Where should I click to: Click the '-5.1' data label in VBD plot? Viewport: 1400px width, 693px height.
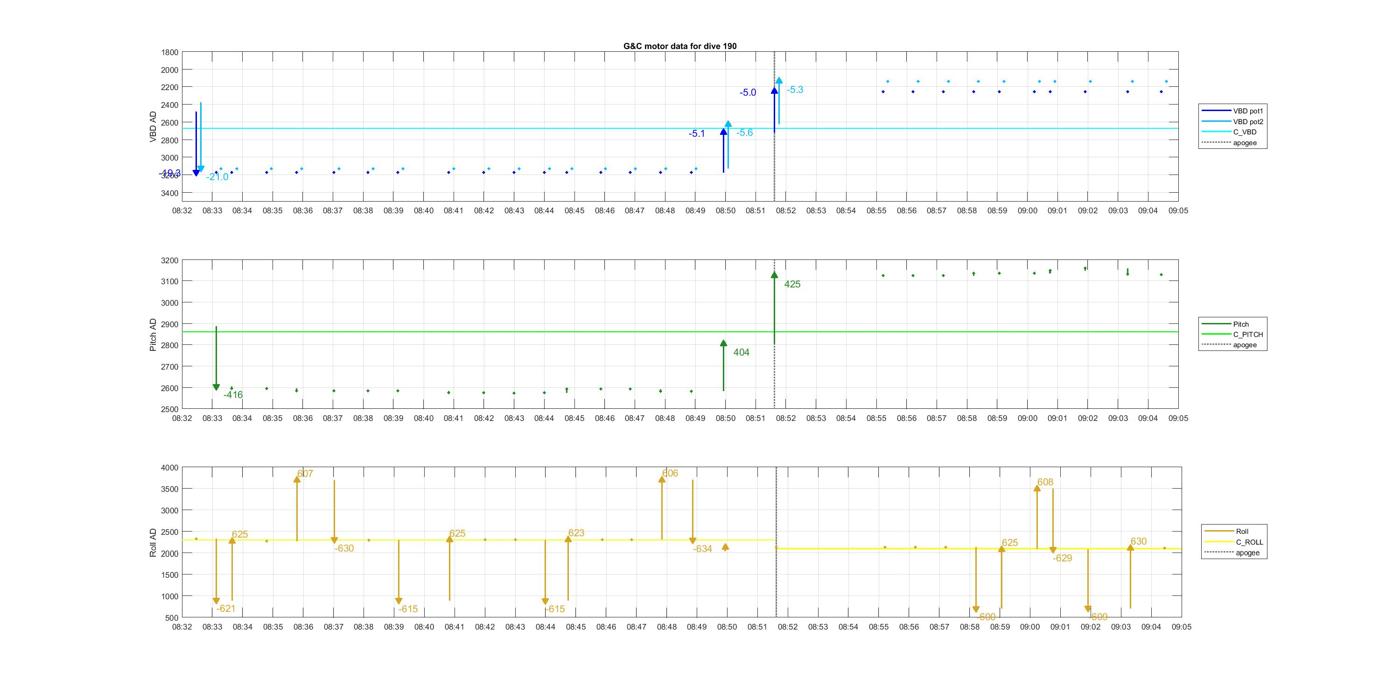pos(697,133)
